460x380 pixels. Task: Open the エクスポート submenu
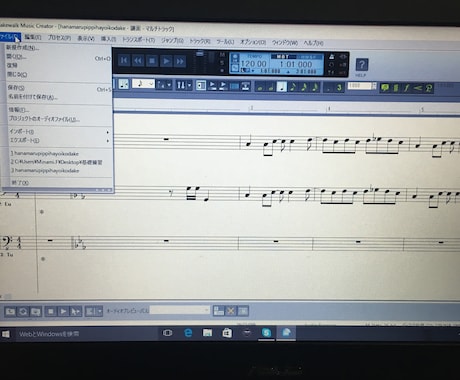[x=59, y=140]
